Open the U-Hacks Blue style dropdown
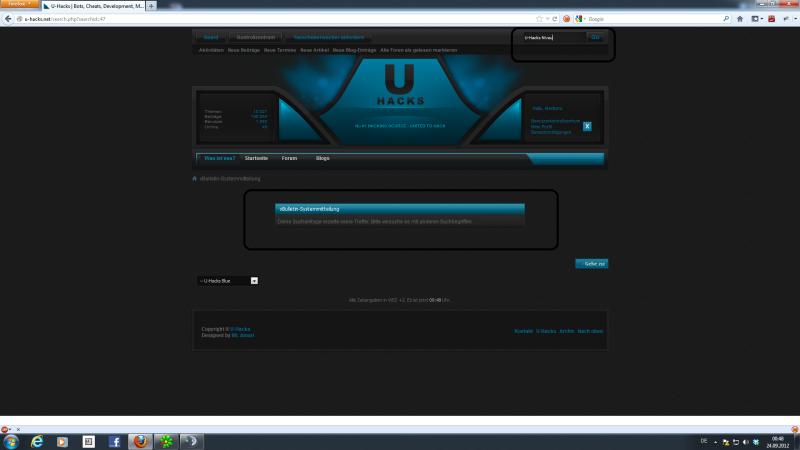Screen dimensions: 800x450 pyautogui.click(x=228, y=281)
